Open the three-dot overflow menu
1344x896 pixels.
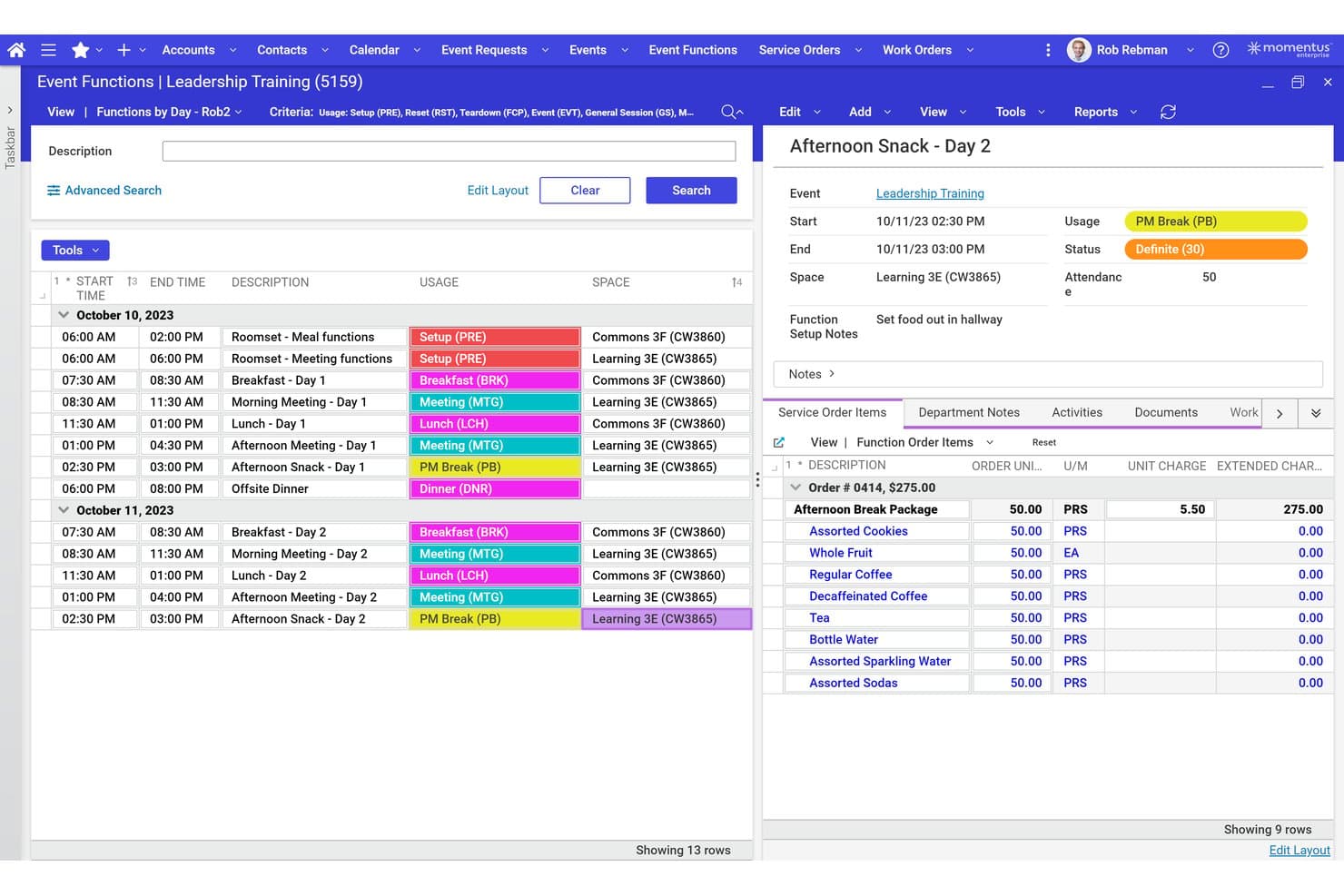(1048, 50)
